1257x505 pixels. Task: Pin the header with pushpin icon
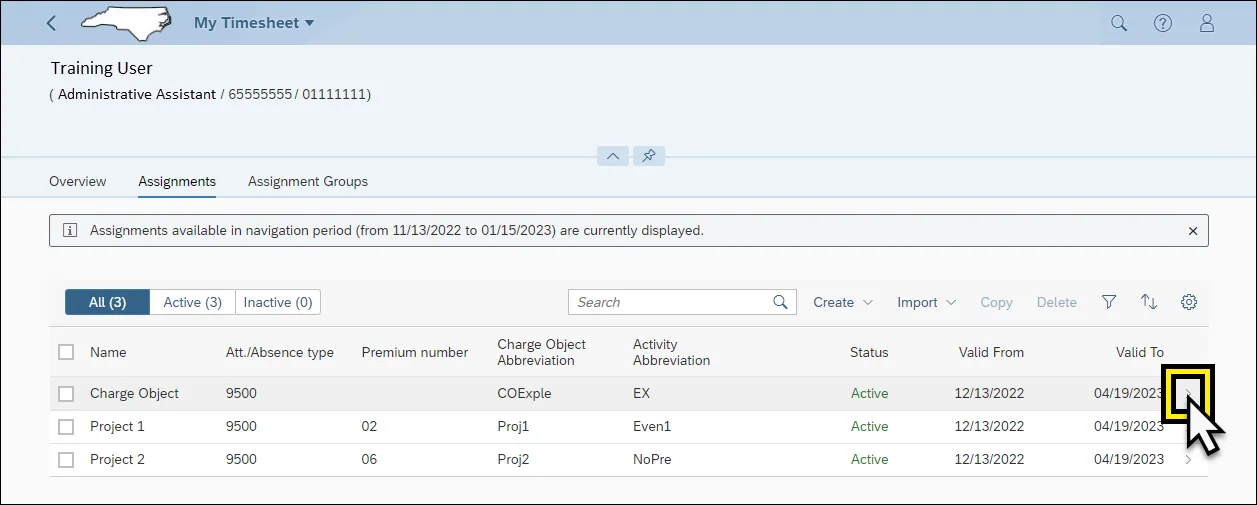[649, 156]
